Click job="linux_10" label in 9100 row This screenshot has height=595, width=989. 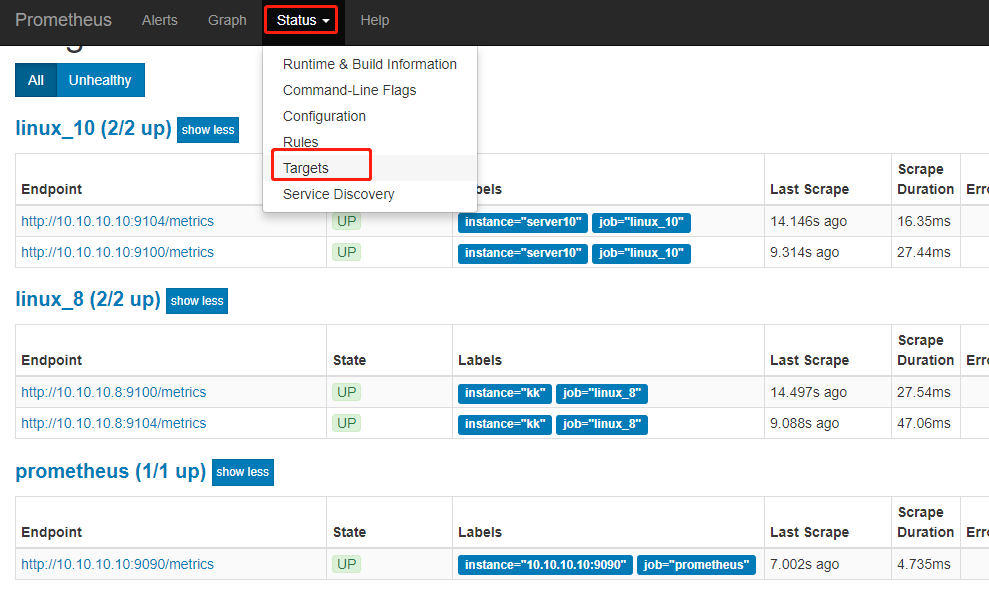pyautogui.click(x=641, y=253)
